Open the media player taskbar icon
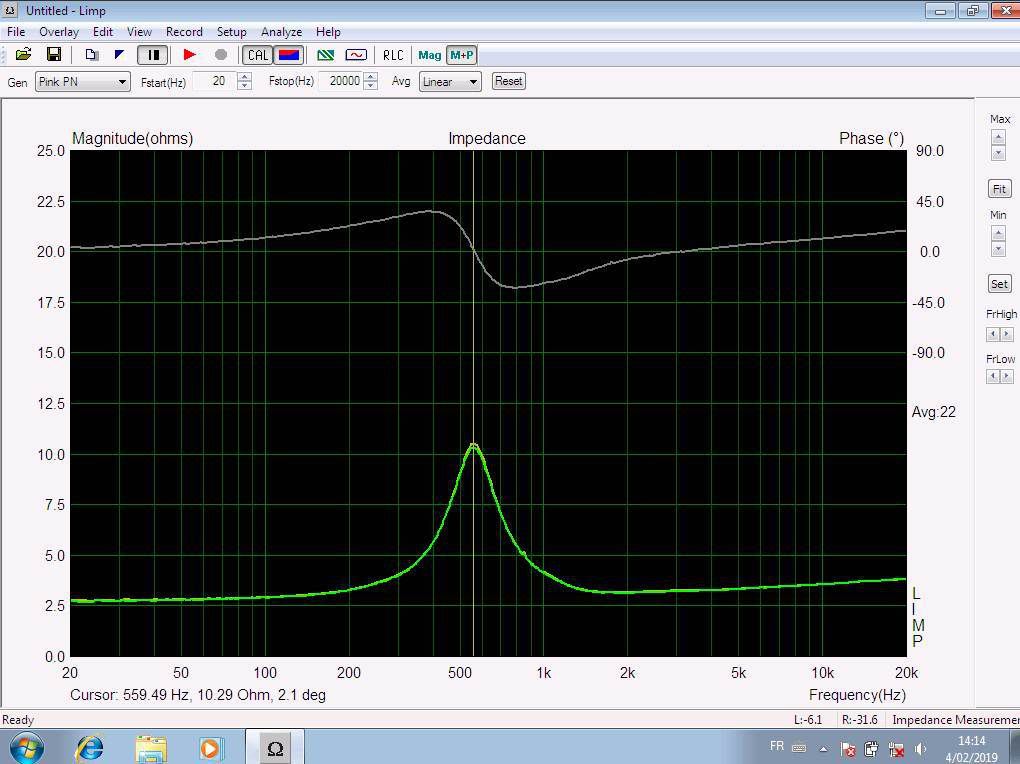 [211, 748]
